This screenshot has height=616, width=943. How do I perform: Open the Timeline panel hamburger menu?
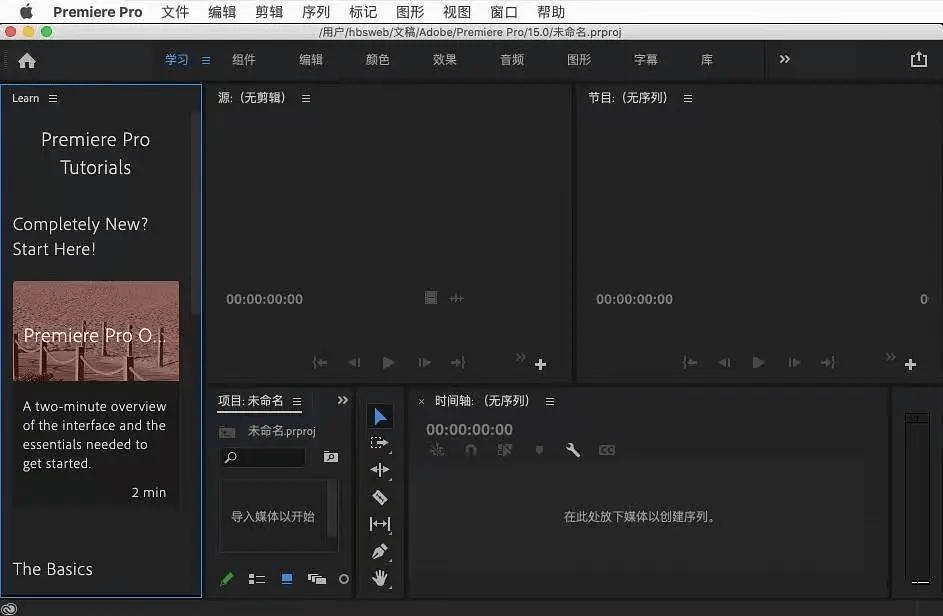click(550, 401)
